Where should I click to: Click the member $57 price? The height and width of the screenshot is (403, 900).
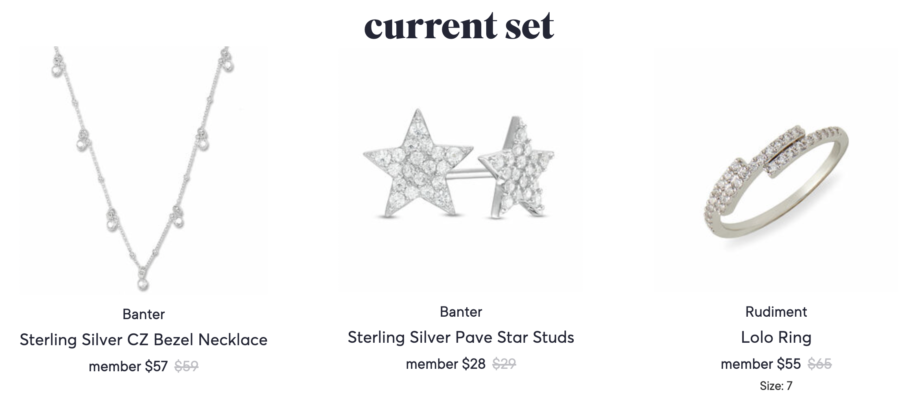(128, 366)
